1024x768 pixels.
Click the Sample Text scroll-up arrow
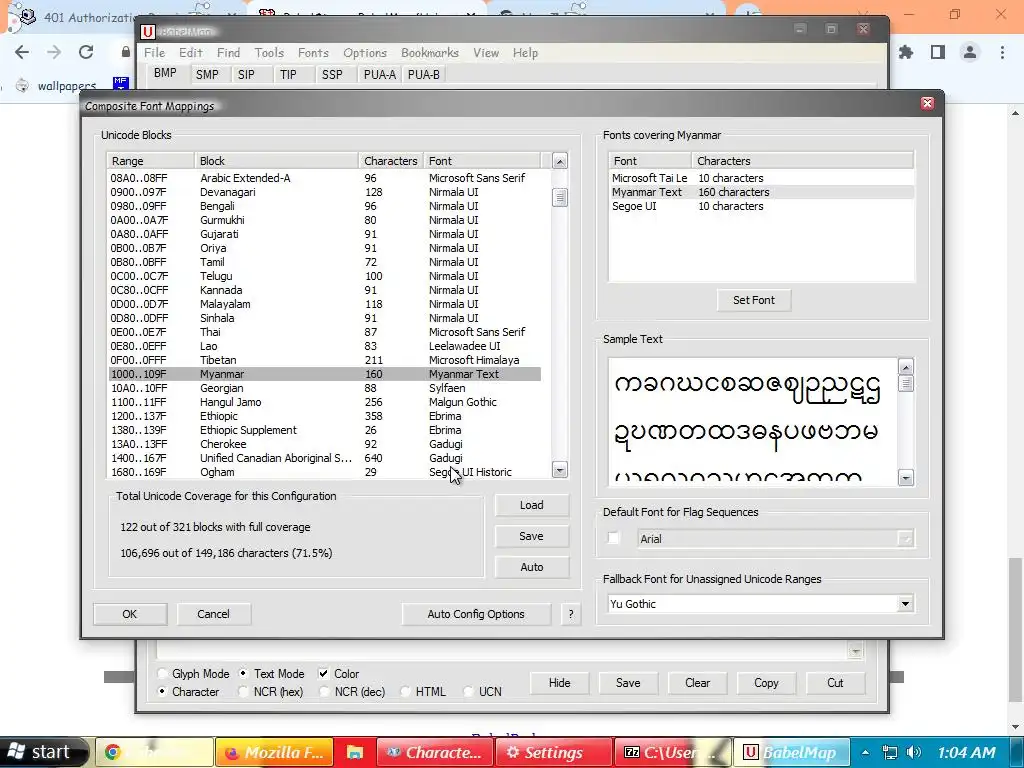(x=905, y=367)
